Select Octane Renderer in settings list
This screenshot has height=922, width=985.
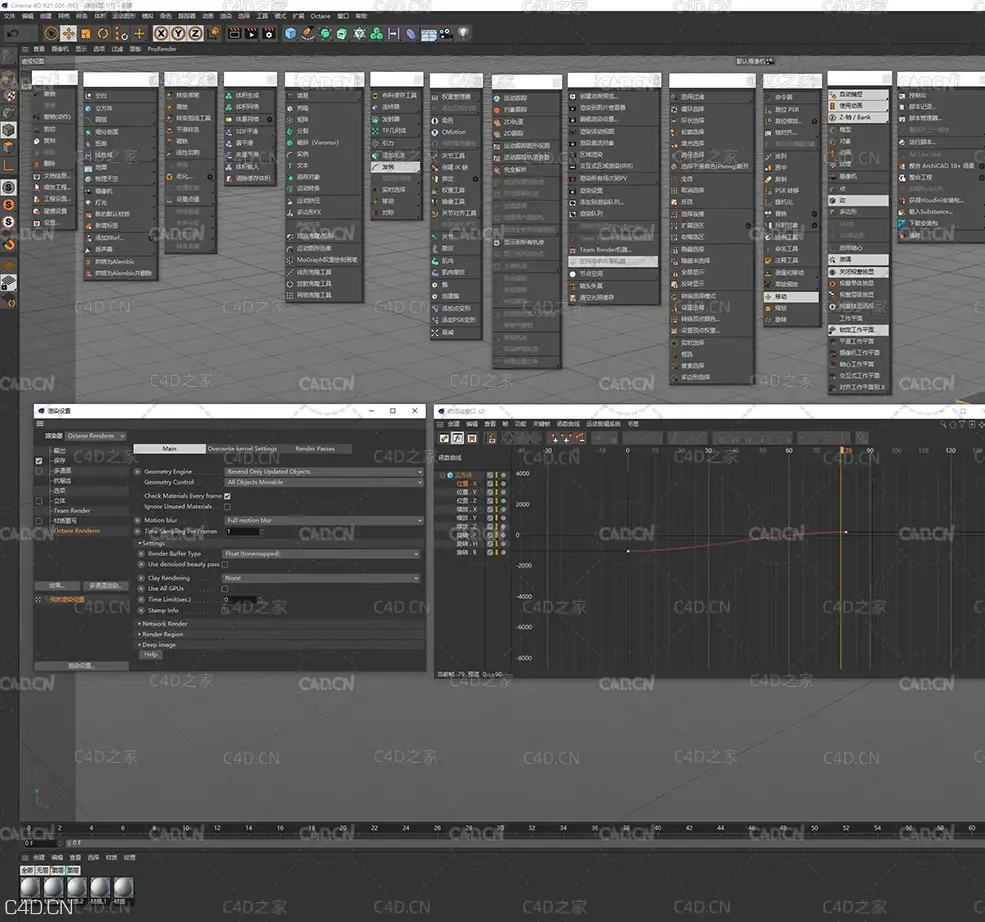click(x=77, y=531)
